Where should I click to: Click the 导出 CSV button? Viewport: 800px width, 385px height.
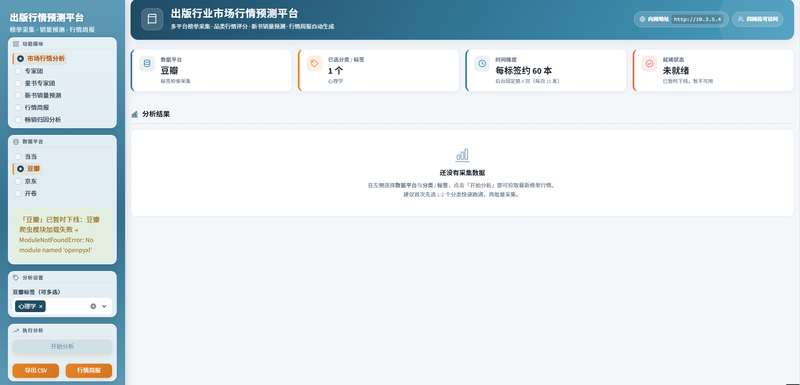tap(36, 371)
